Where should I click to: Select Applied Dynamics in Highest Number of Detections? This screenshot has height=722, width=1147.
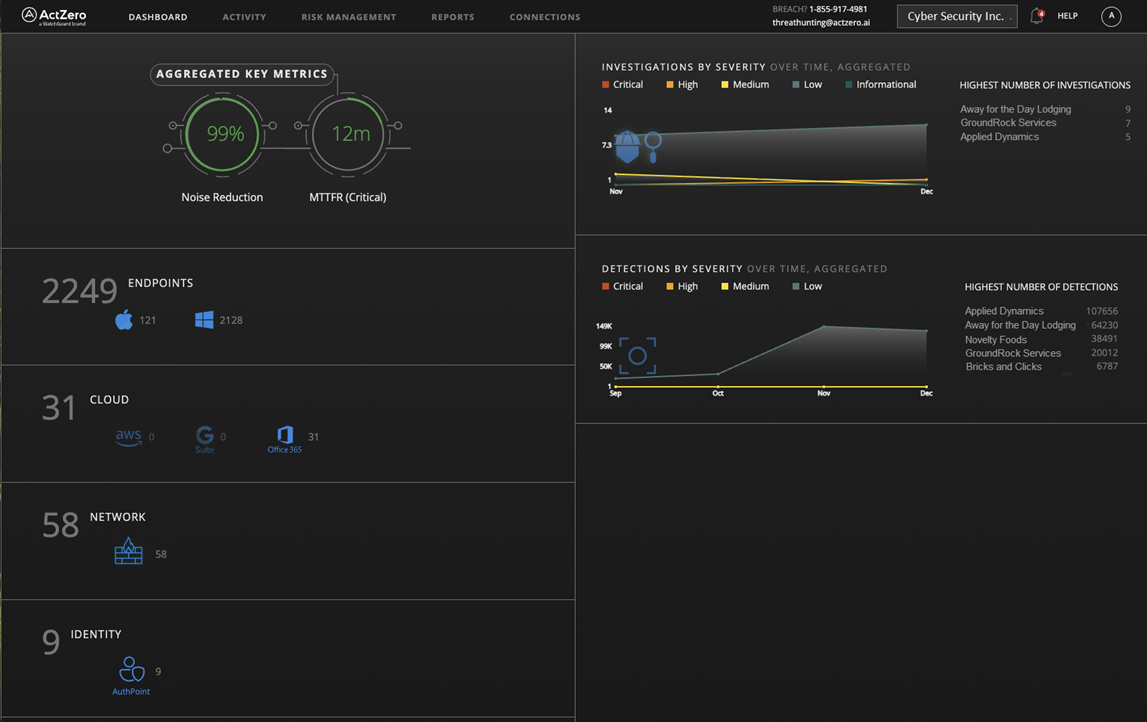[x=1004, y=311]
